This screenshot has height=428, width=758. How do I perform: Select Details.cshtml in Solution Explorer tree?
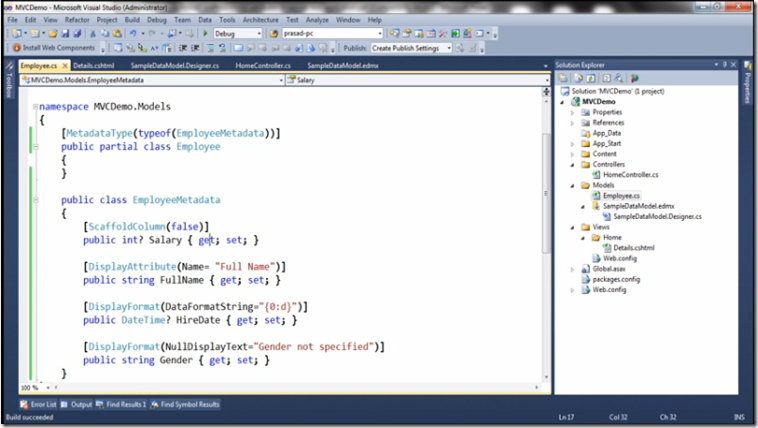634,248
